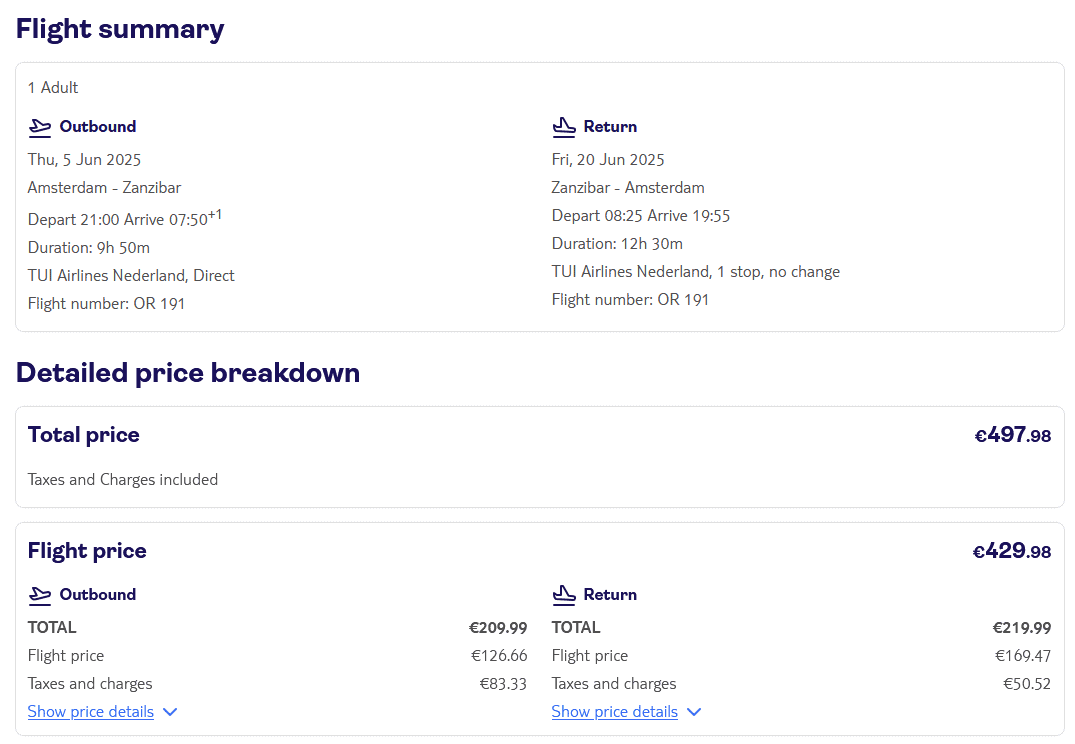Click the outbound TOTAL amount €209.99

pos(498,628)
